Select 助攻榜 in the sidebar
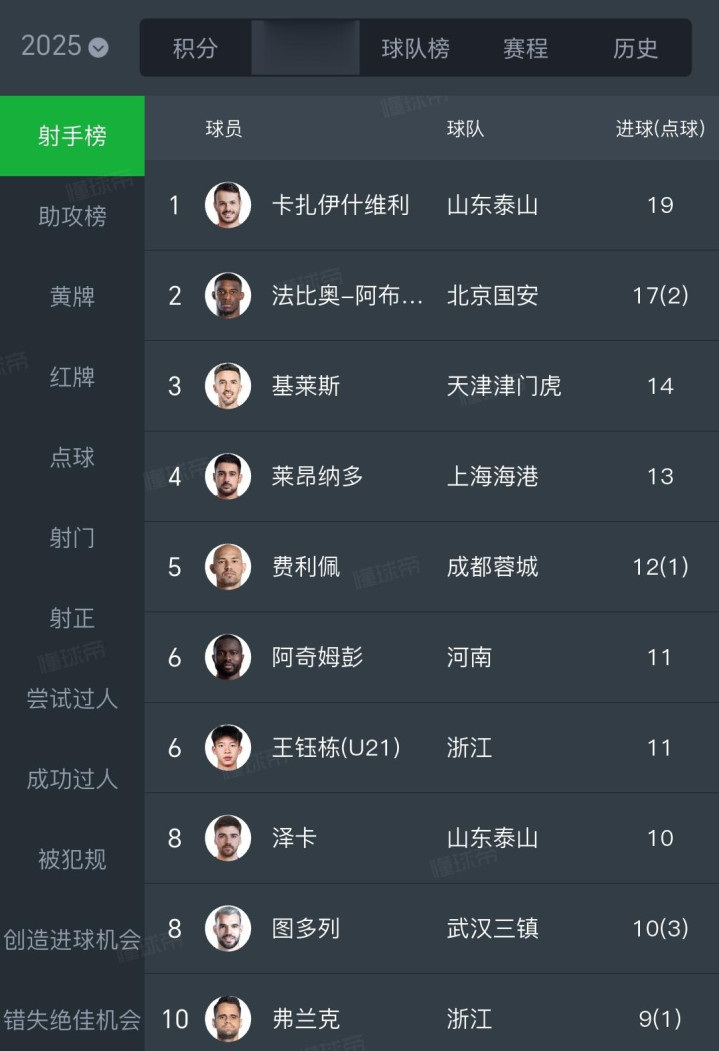The width and height of the screenshot is (719, 1051). tap(72, 216)
